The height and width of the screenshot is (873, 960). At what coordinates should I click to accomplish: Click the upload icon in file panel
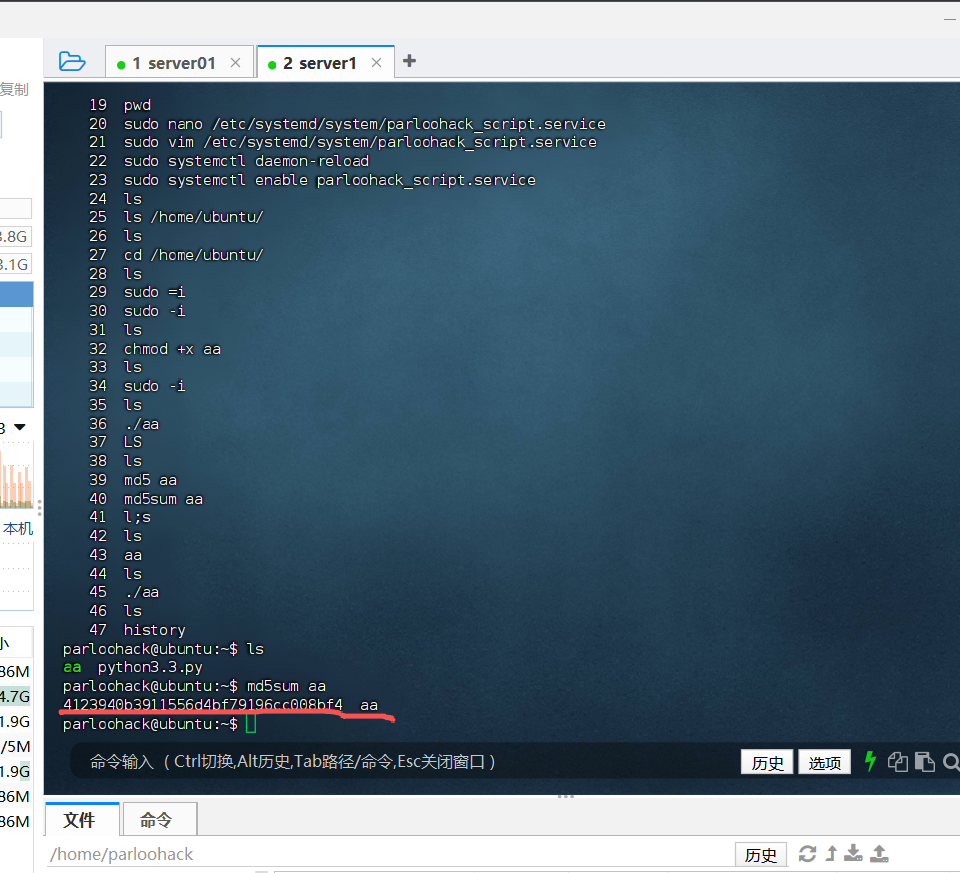pos(879,854)
